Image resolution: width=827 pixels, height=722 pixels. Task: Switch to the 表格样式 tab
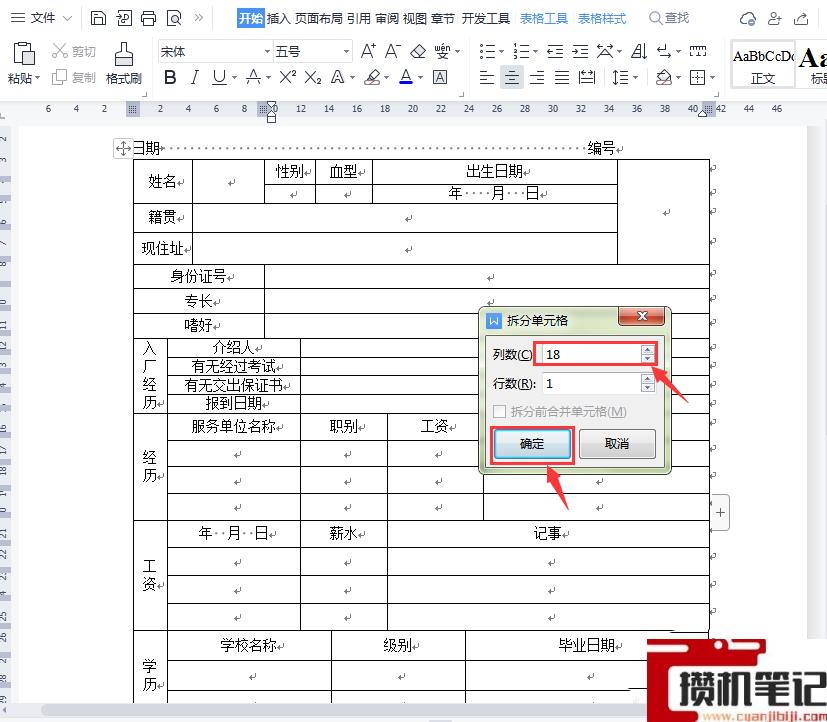coord(601,18)
